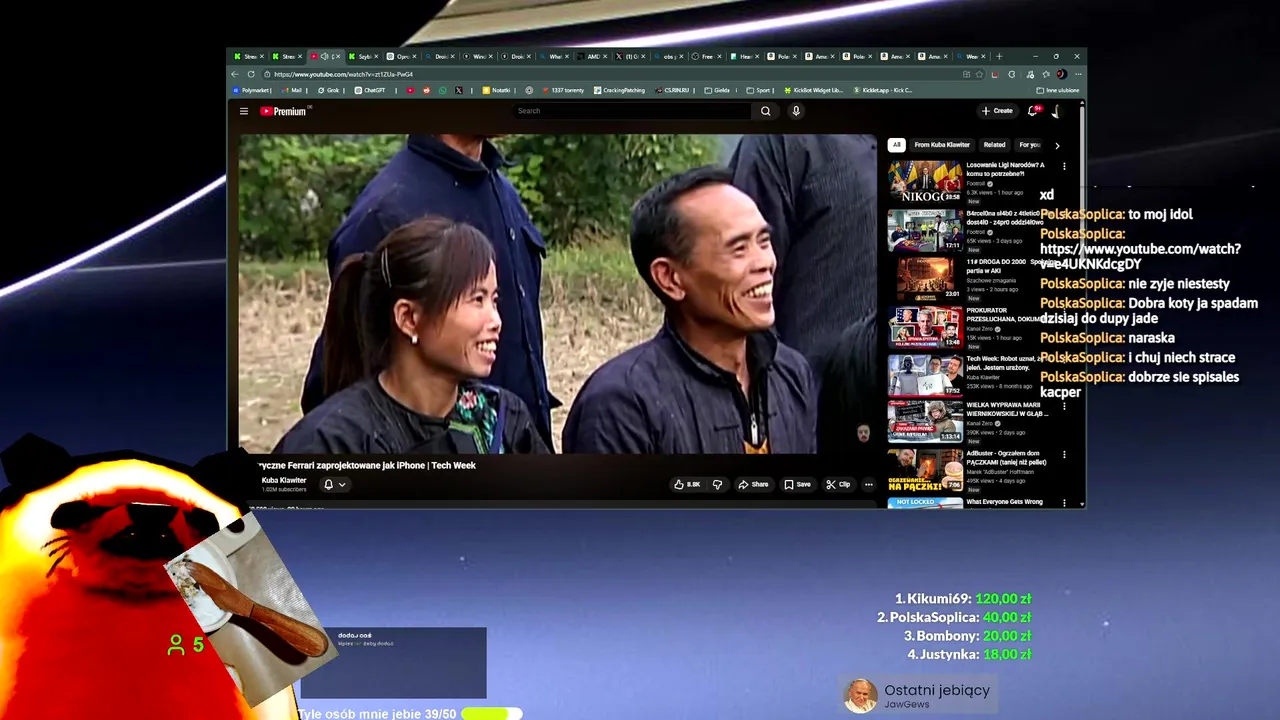Switch to the Sybil browser tab

click(363, 56)
